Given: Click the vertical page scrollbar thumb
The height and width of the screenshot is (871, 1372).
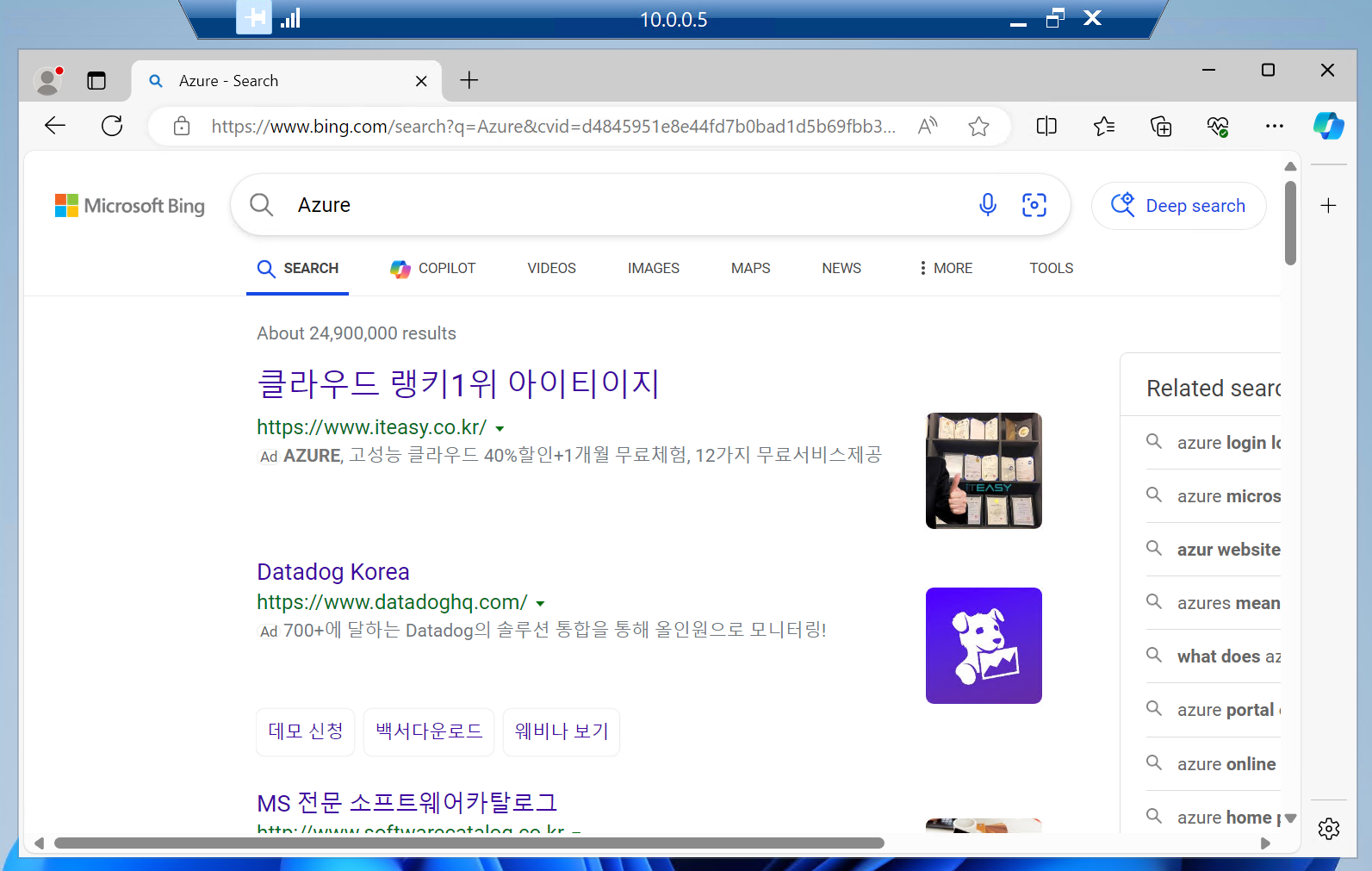Looking at the screenshot, I should click(x=1290, y=222).
